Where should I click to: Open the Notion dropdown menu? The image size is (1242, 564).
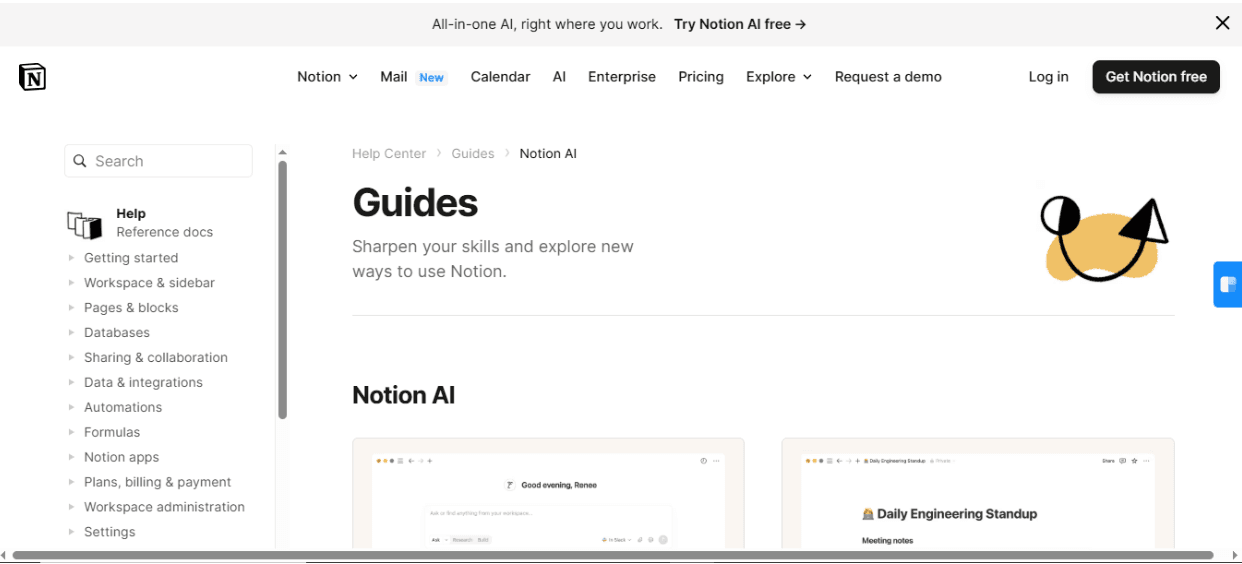coord(327,77)
